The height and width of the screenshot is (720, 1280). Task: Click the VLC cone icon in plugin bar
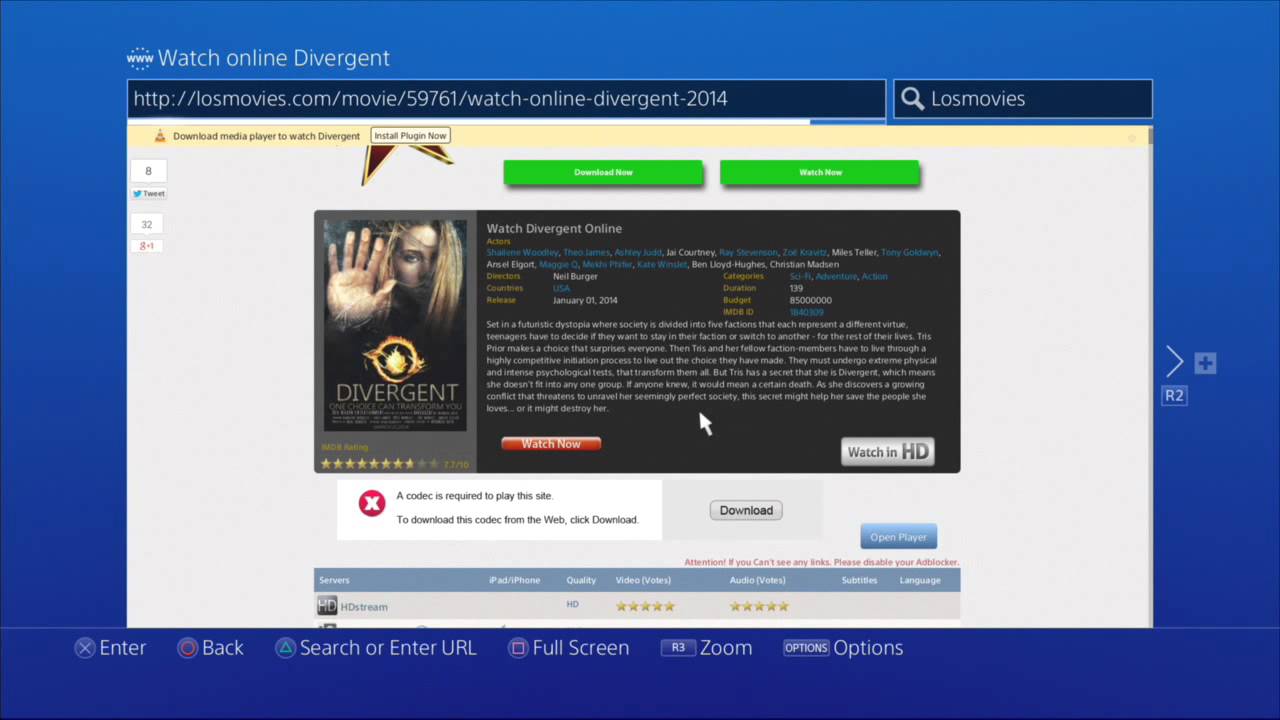pos(159,136)
